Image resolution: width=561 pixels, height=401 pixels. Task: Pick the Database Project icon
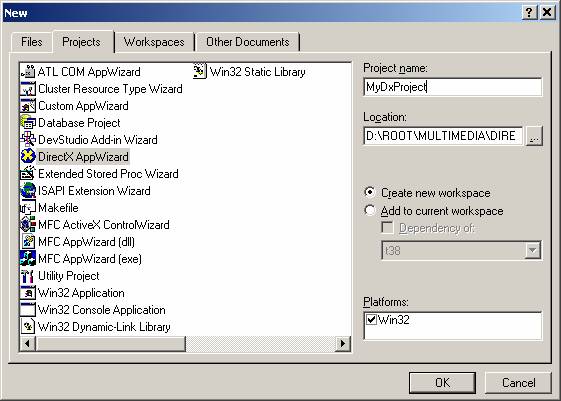[x=28, y=122]
